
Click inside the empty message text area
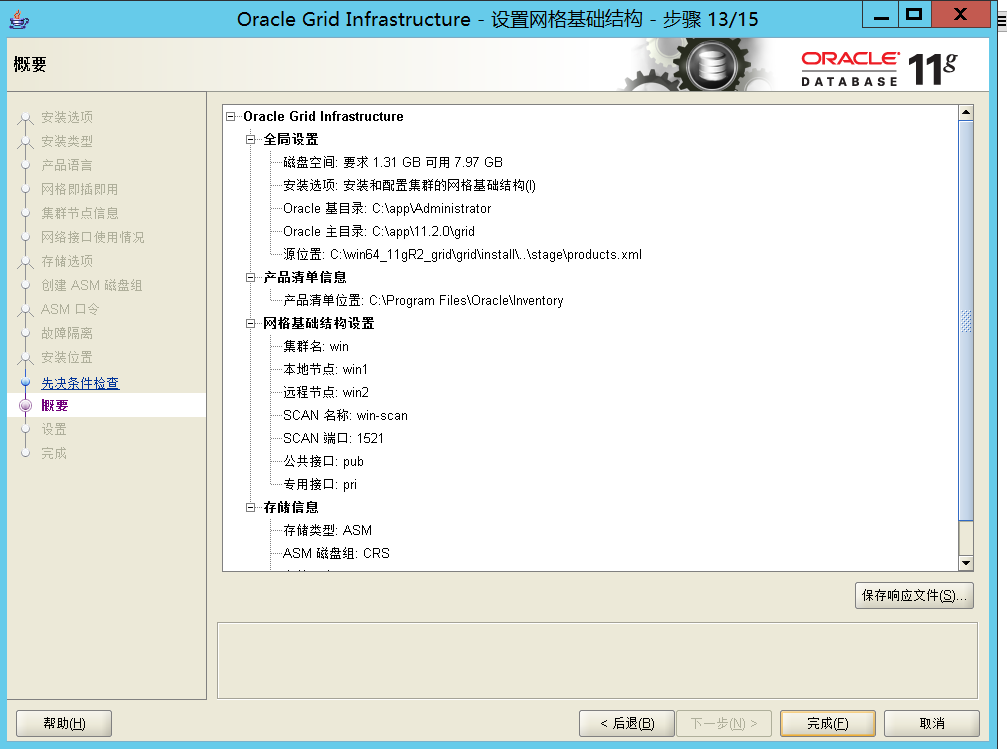(x=597, y=660)
